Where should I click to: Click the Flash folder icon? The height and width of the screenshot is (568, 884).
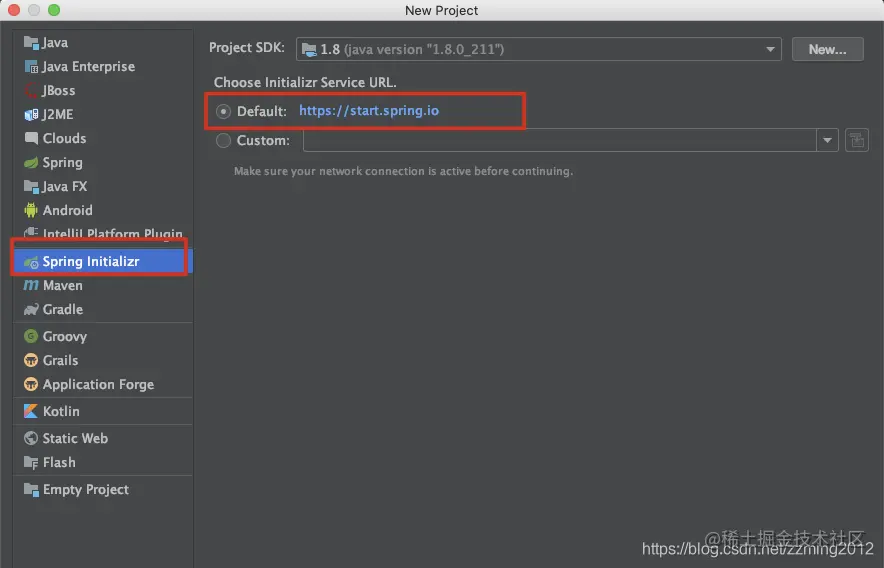[x=31, y=463]
